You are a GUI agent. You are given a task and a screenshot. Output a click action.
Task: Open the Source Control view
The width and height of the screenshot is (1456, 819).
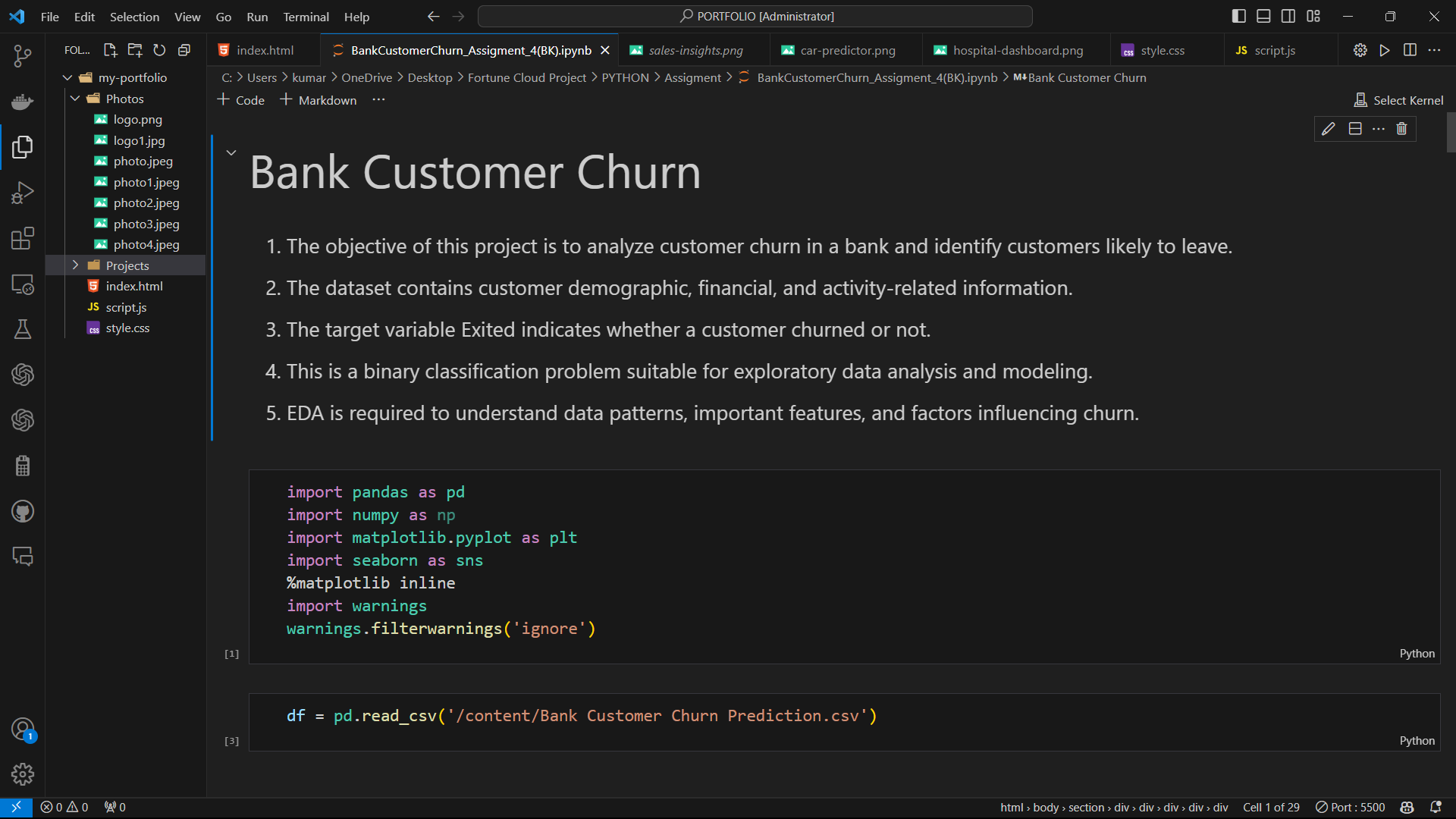click(x=22, y=55)
